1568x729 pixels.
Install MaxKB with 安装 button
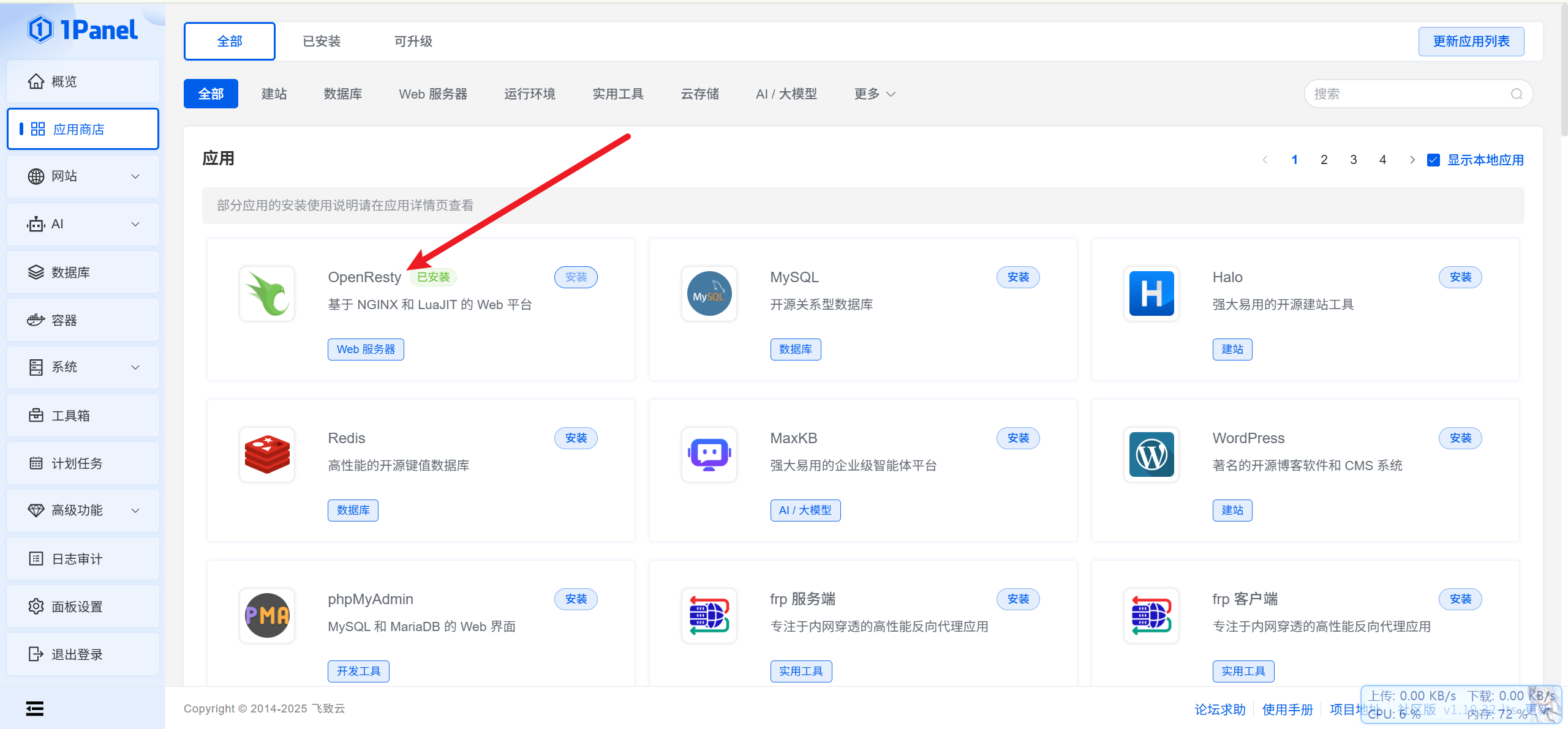[1018, 438]
